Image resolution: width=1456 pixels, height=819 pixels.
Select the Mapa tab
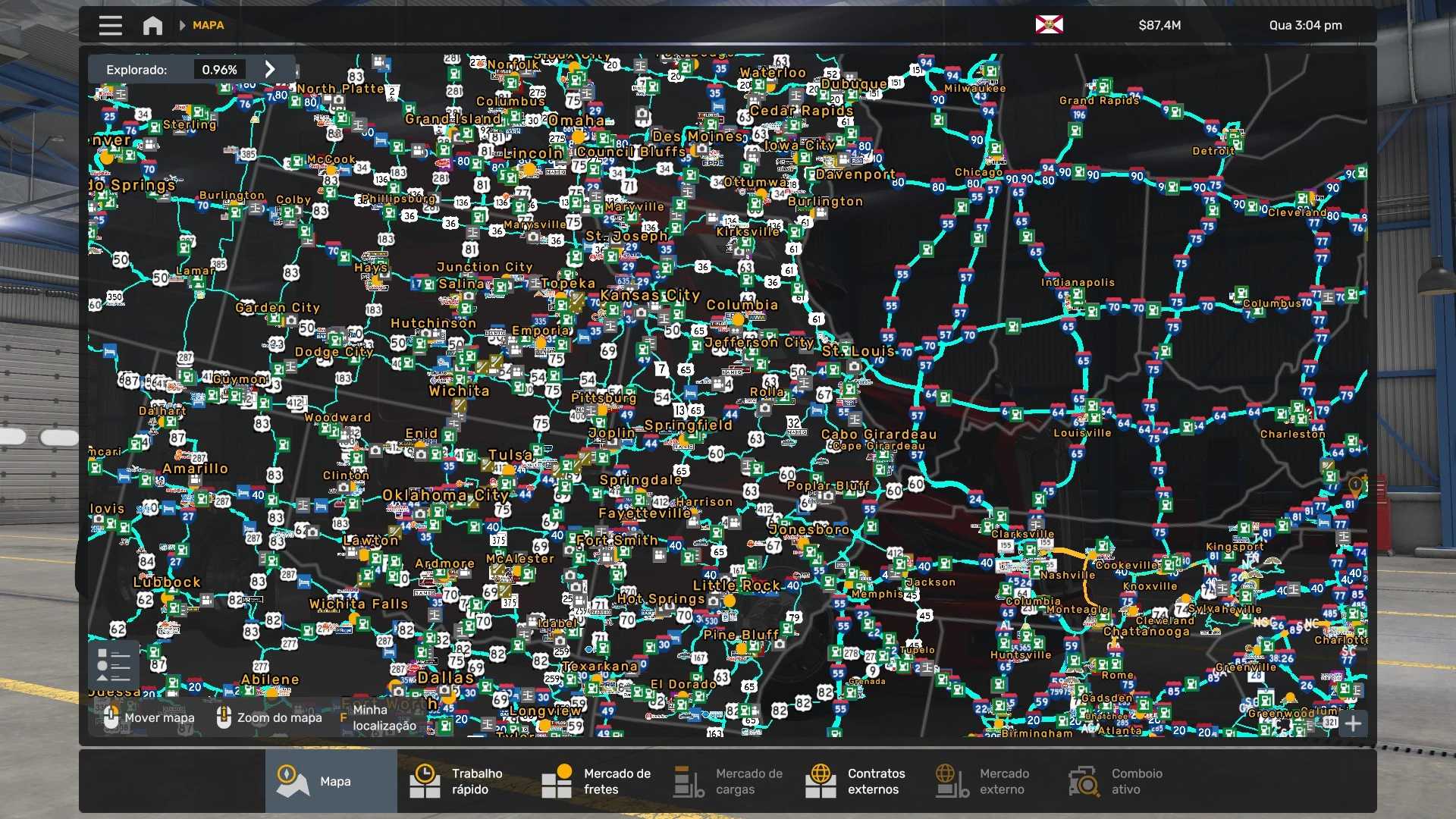[x=331, y=781]
